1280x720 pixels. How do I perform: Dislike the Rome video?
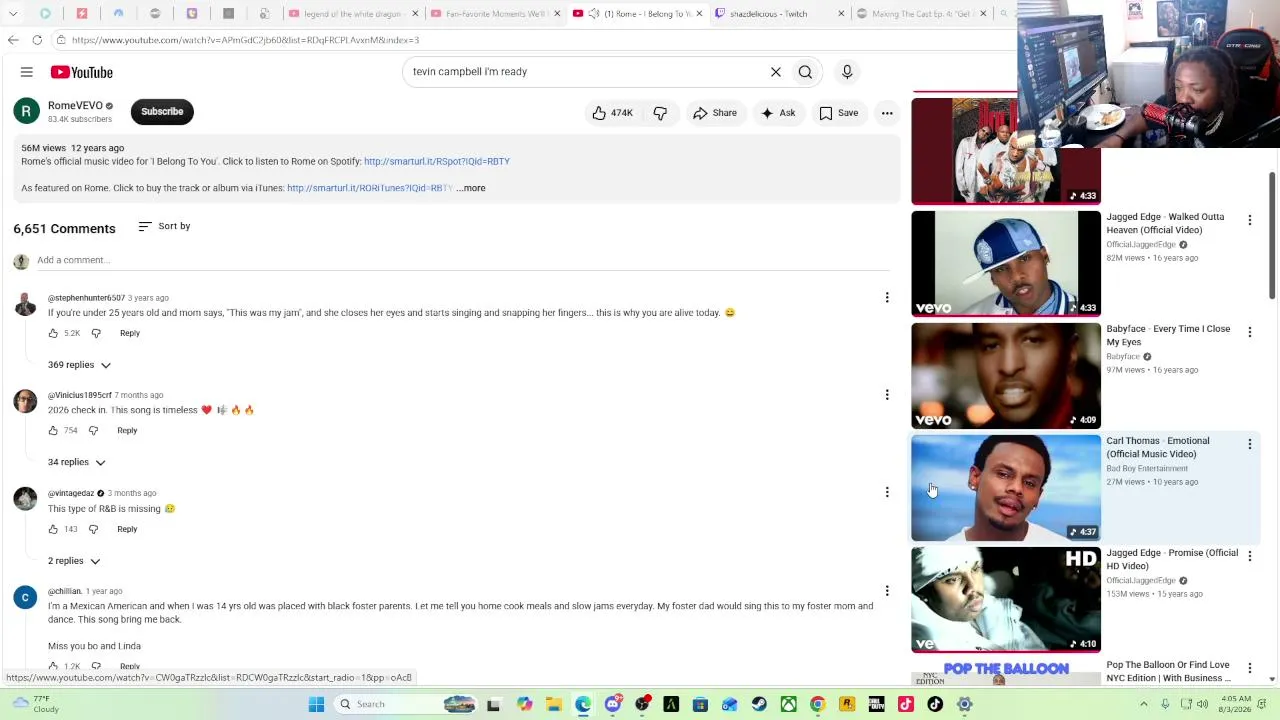(x=660, y=113)
